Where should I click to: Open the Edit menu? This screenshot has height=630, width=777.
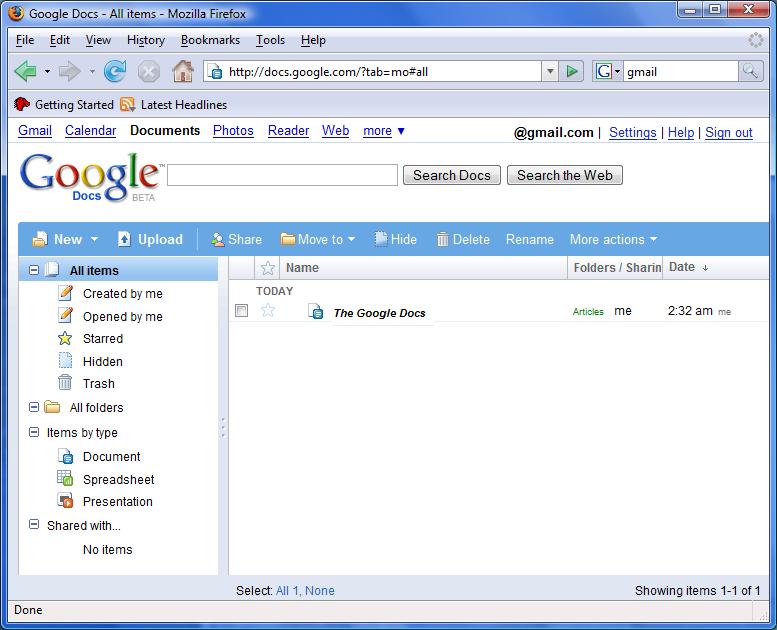[59, 40]
